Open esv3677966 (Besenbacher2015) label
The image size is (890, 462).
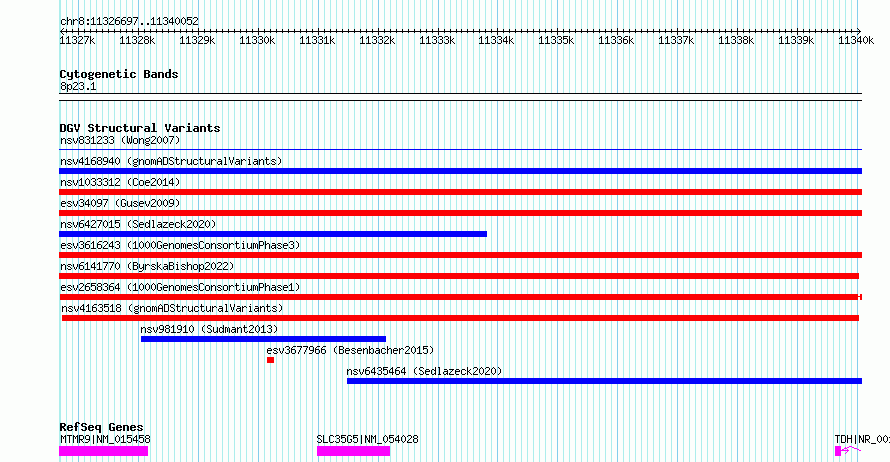[x=350, y=350]
